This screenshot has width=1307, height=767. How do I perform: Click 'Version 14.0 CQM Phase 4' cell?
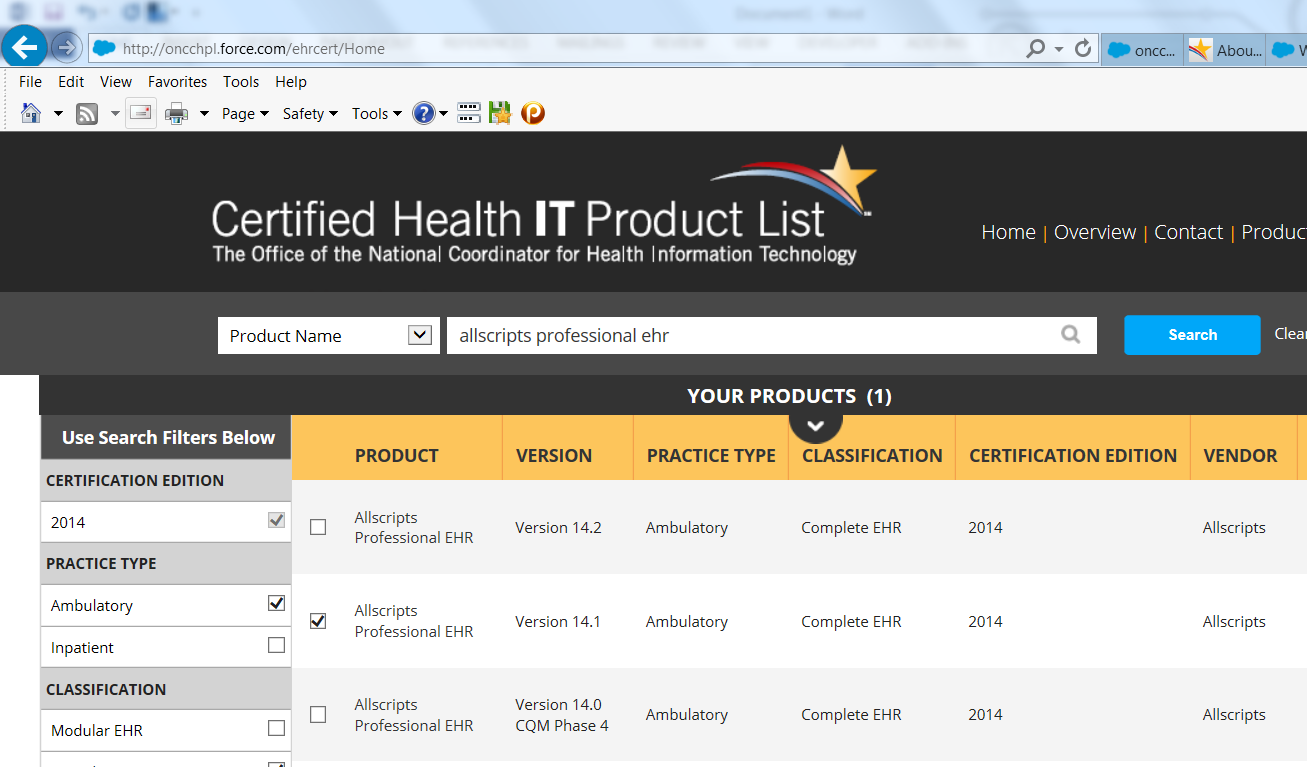pos(562,715)
